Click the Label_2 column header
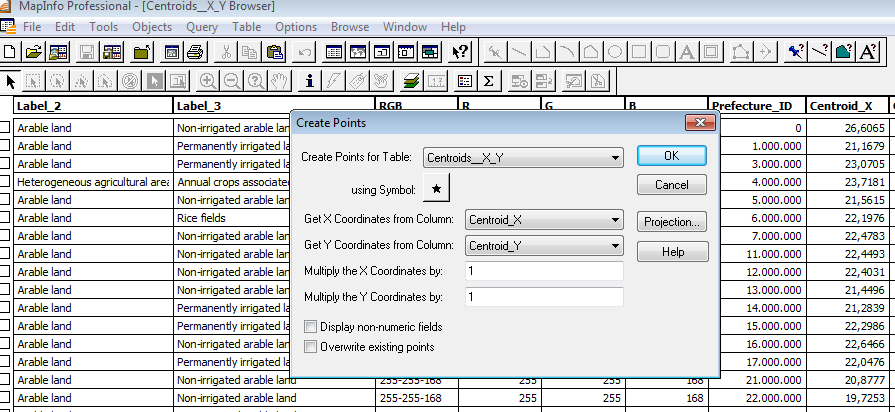The image size is (895, 412). point(93,106)
